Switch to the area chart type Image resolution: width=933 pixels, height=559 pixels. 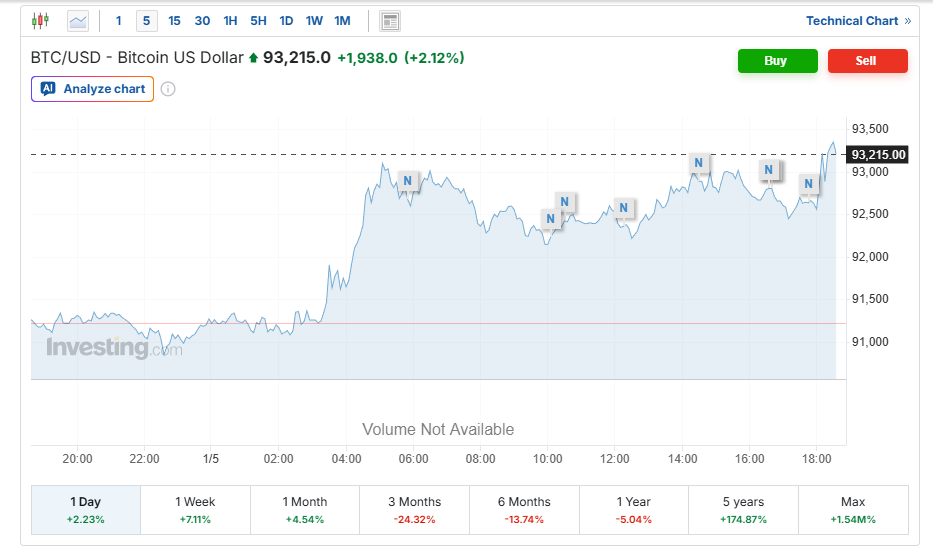(77, 21)
